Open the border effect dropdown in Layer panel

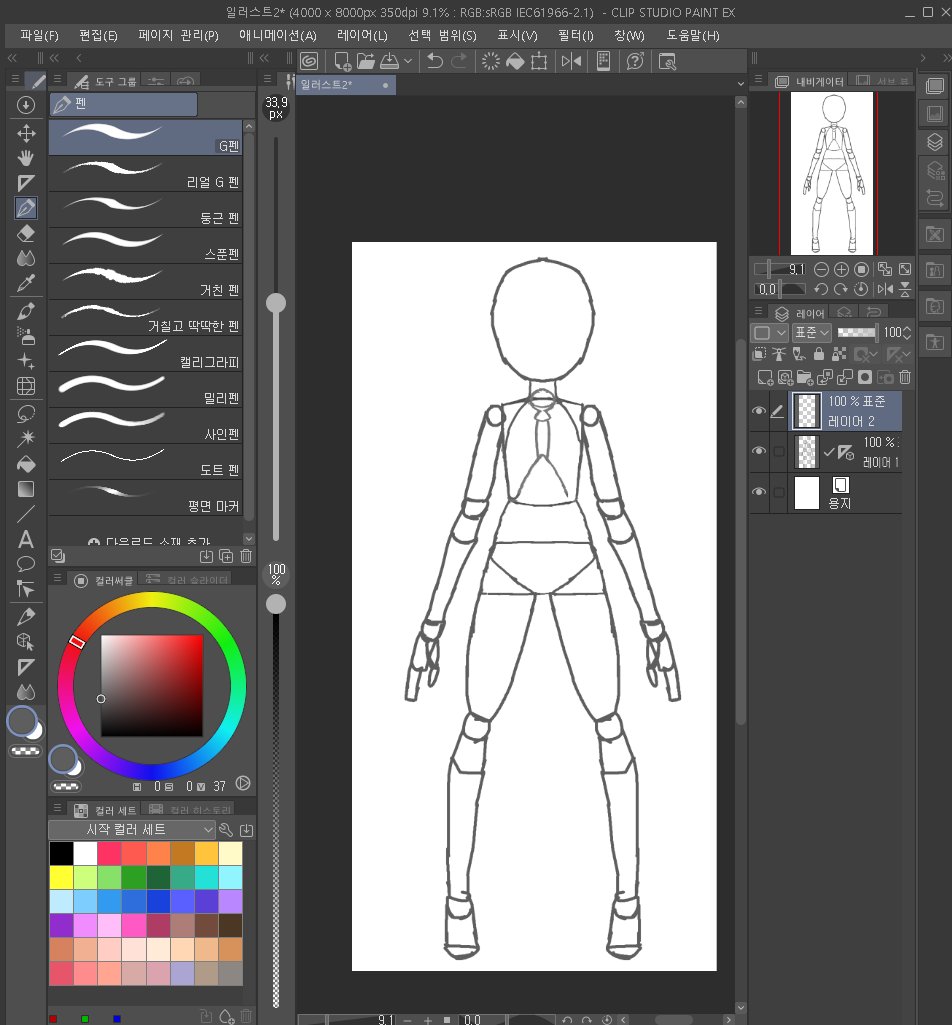click(x=770, y=333)
